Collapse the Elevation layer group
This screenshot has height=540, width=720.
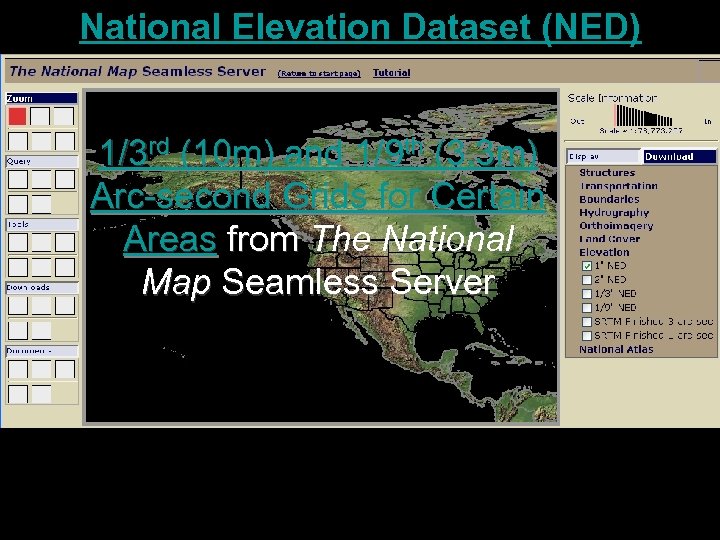604,252
